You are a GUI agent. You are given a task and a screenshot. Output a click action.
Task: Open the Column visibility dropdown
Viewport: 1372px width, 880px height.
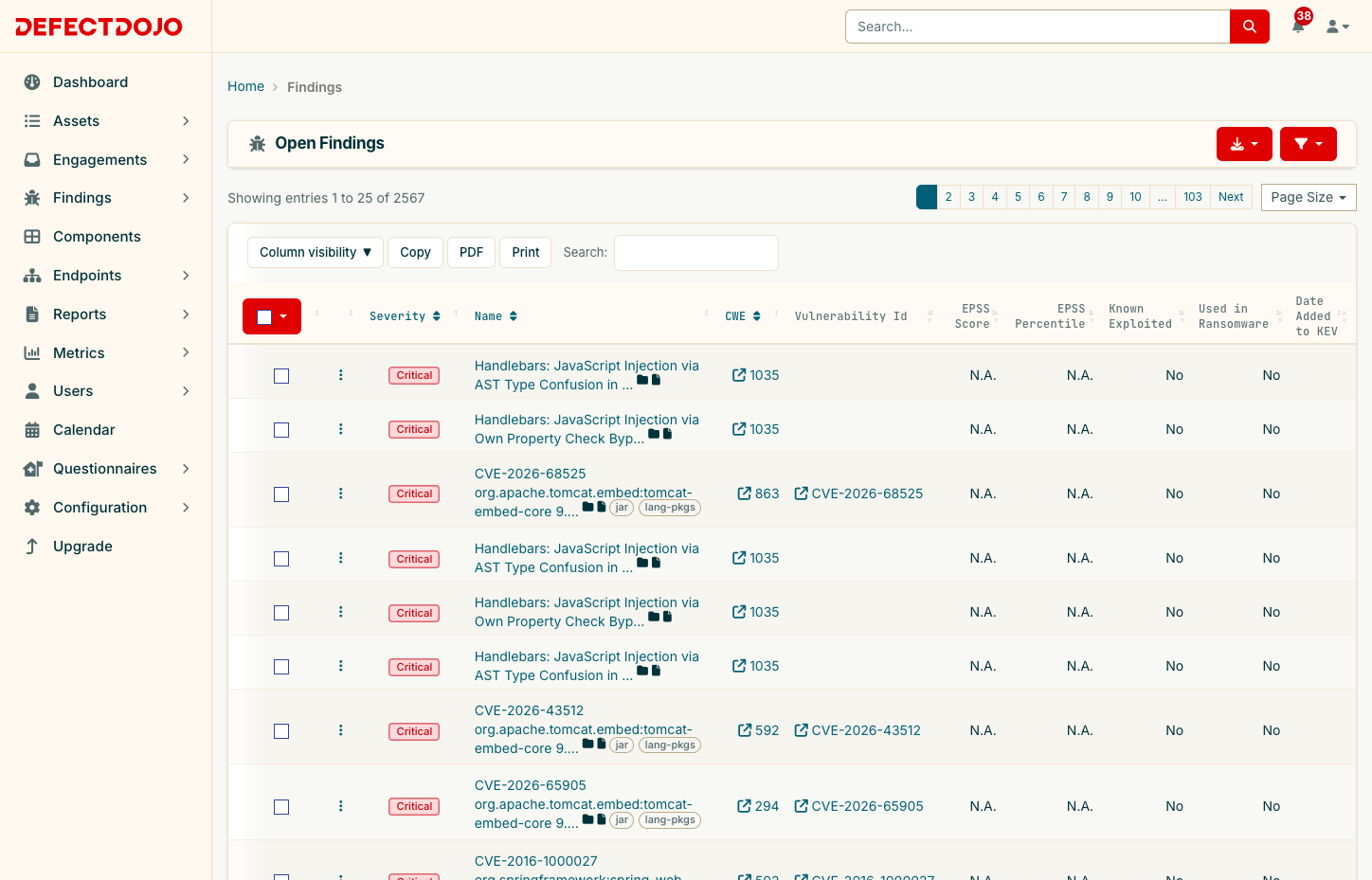(x=316, y=252)
